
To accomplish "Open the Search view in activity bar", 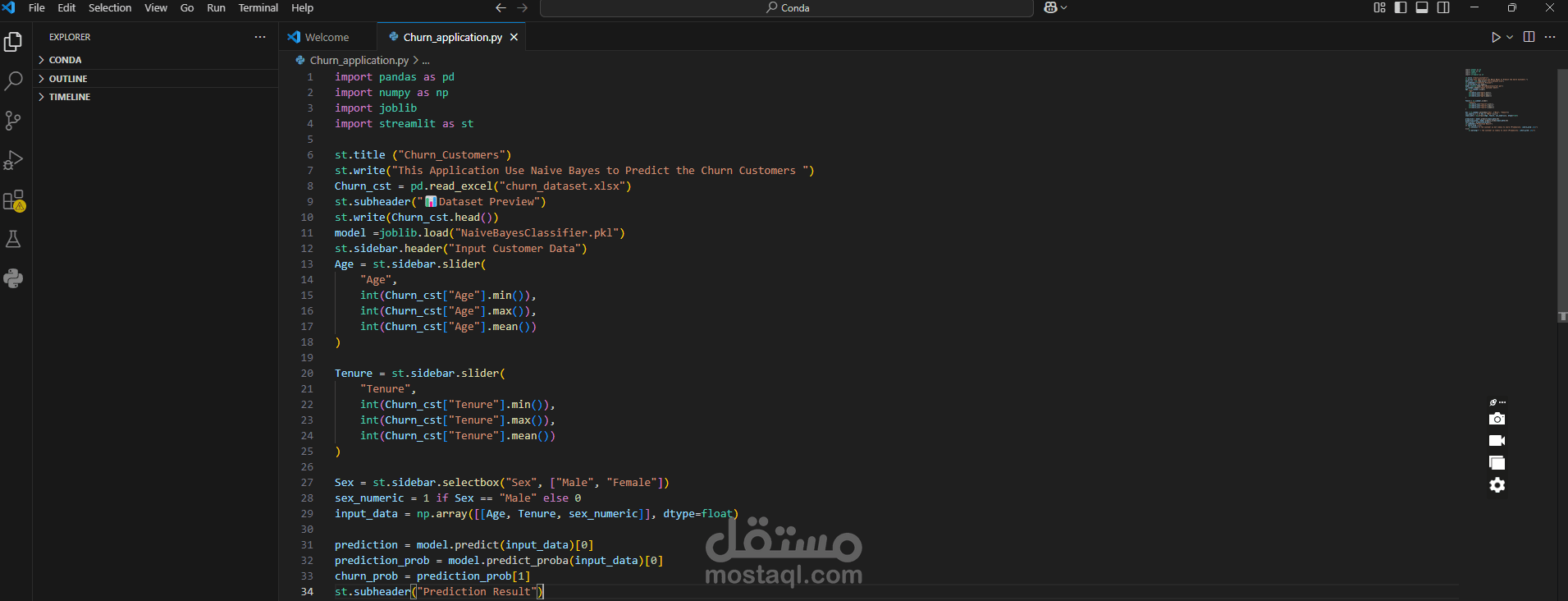I will (x=13, y=80).
